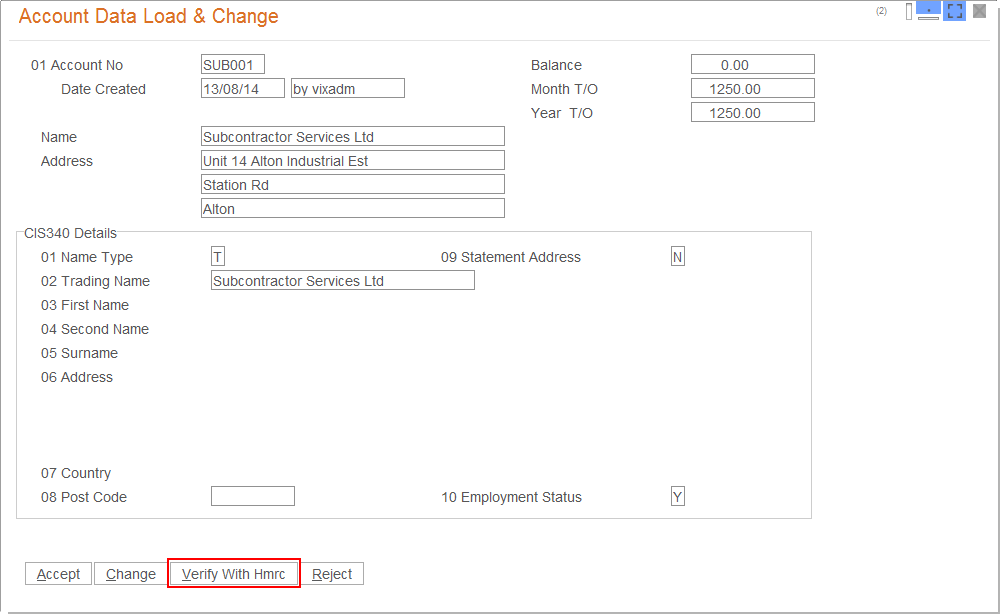Select the Account No field SUB001

tap(233, 65)
